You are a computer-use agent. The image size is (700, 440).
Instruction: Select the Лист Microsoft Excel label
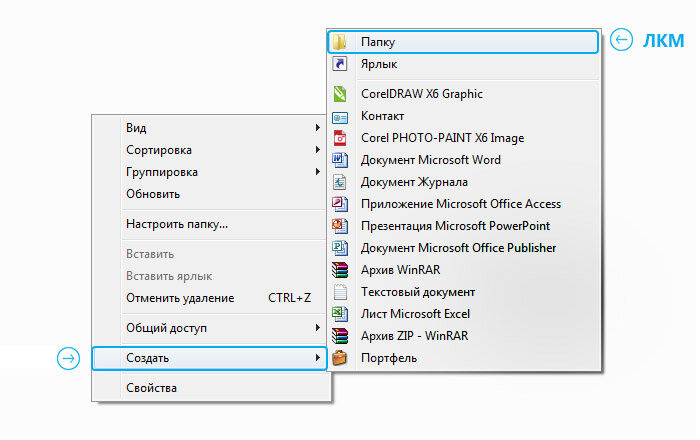pos(416,314)
